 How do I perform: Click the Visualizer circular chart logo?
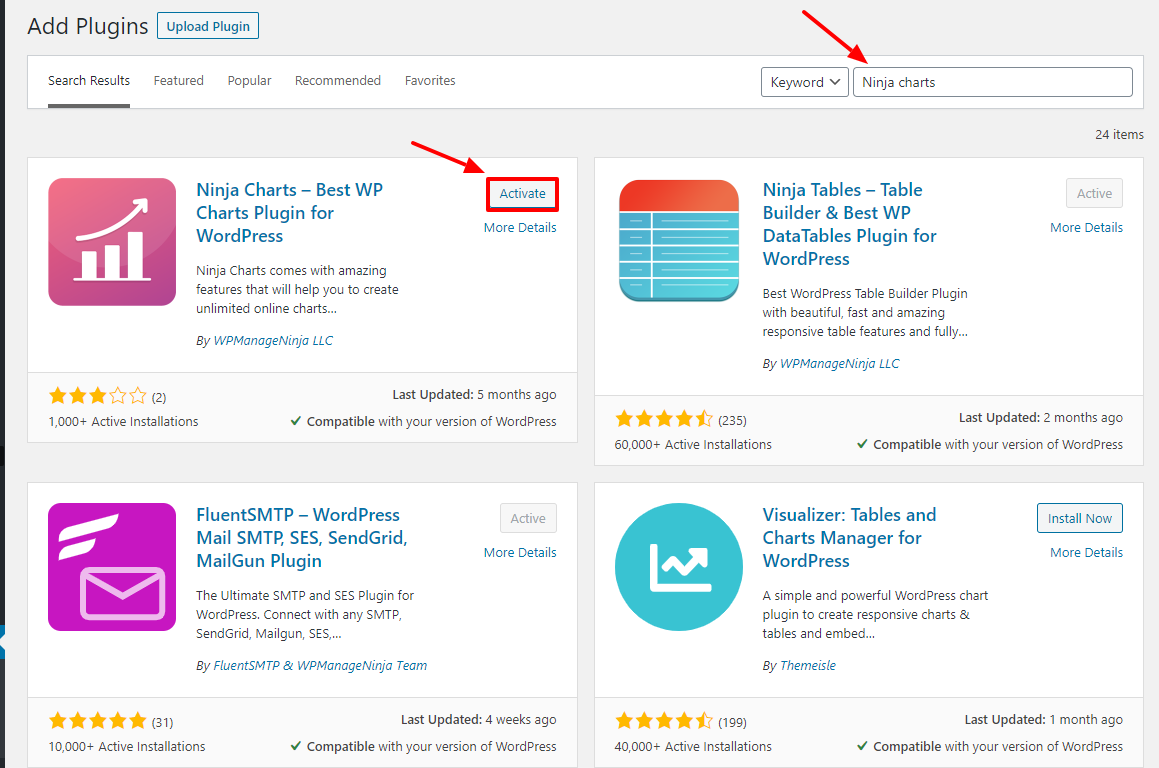point(678,566)
